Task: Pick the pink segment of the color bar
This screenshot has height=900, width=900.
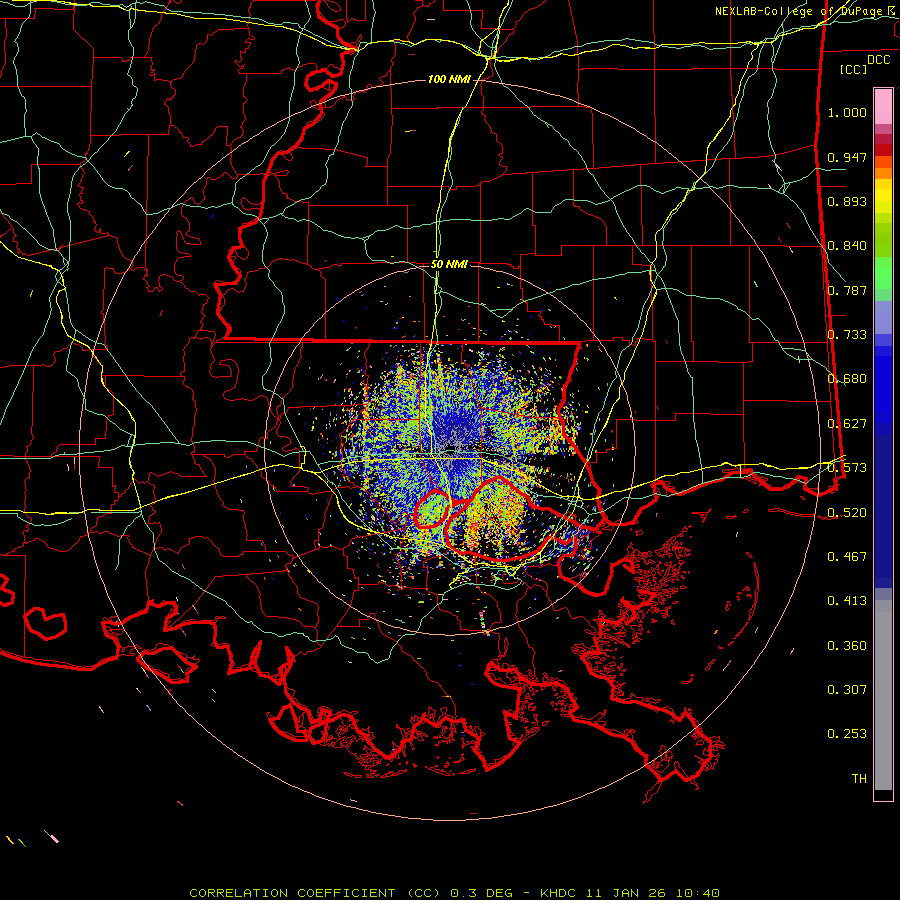Action: coord(883,106)
